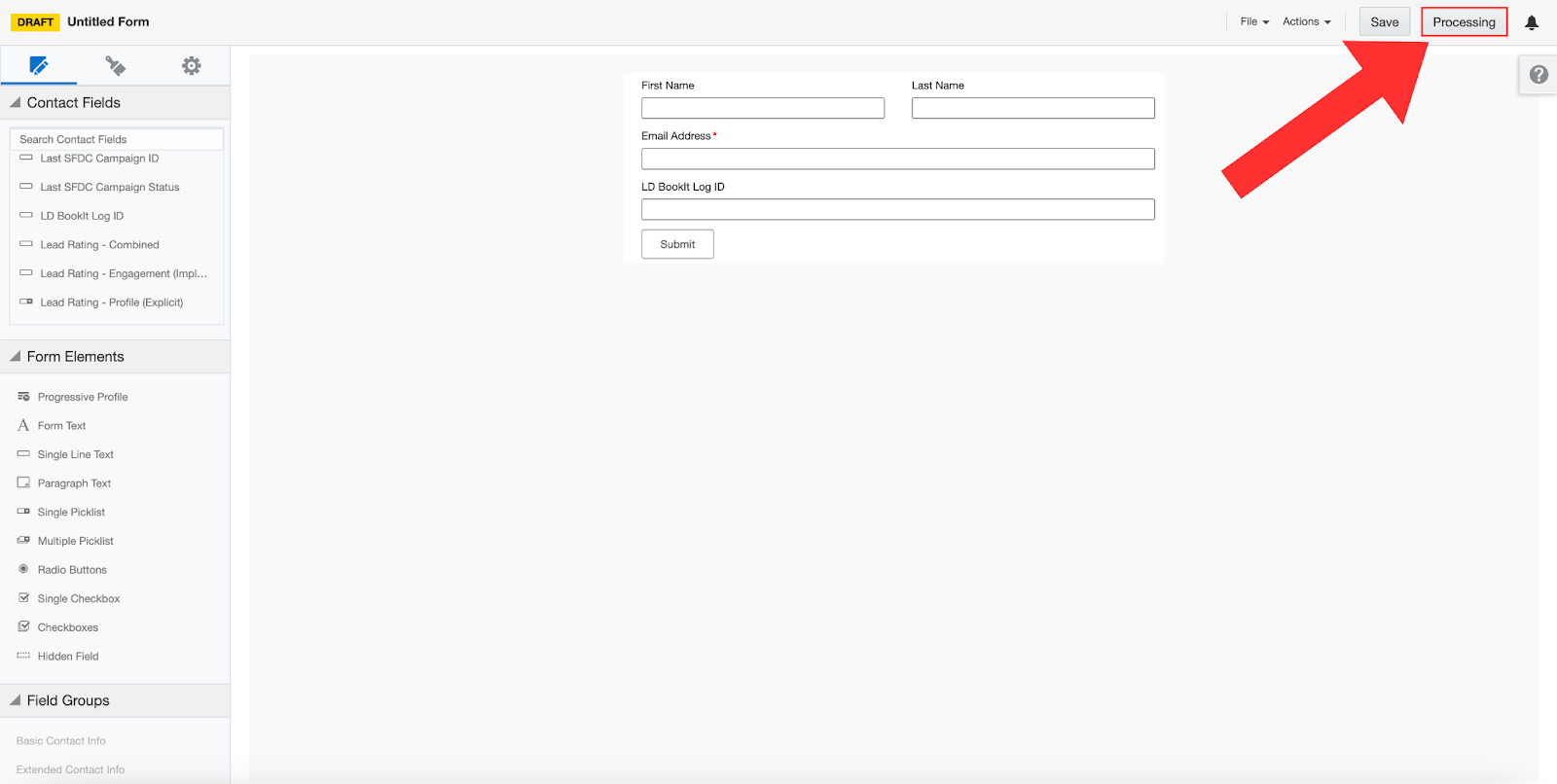Open the Actions menu

pyautogui.click(x=1306, y=21)
